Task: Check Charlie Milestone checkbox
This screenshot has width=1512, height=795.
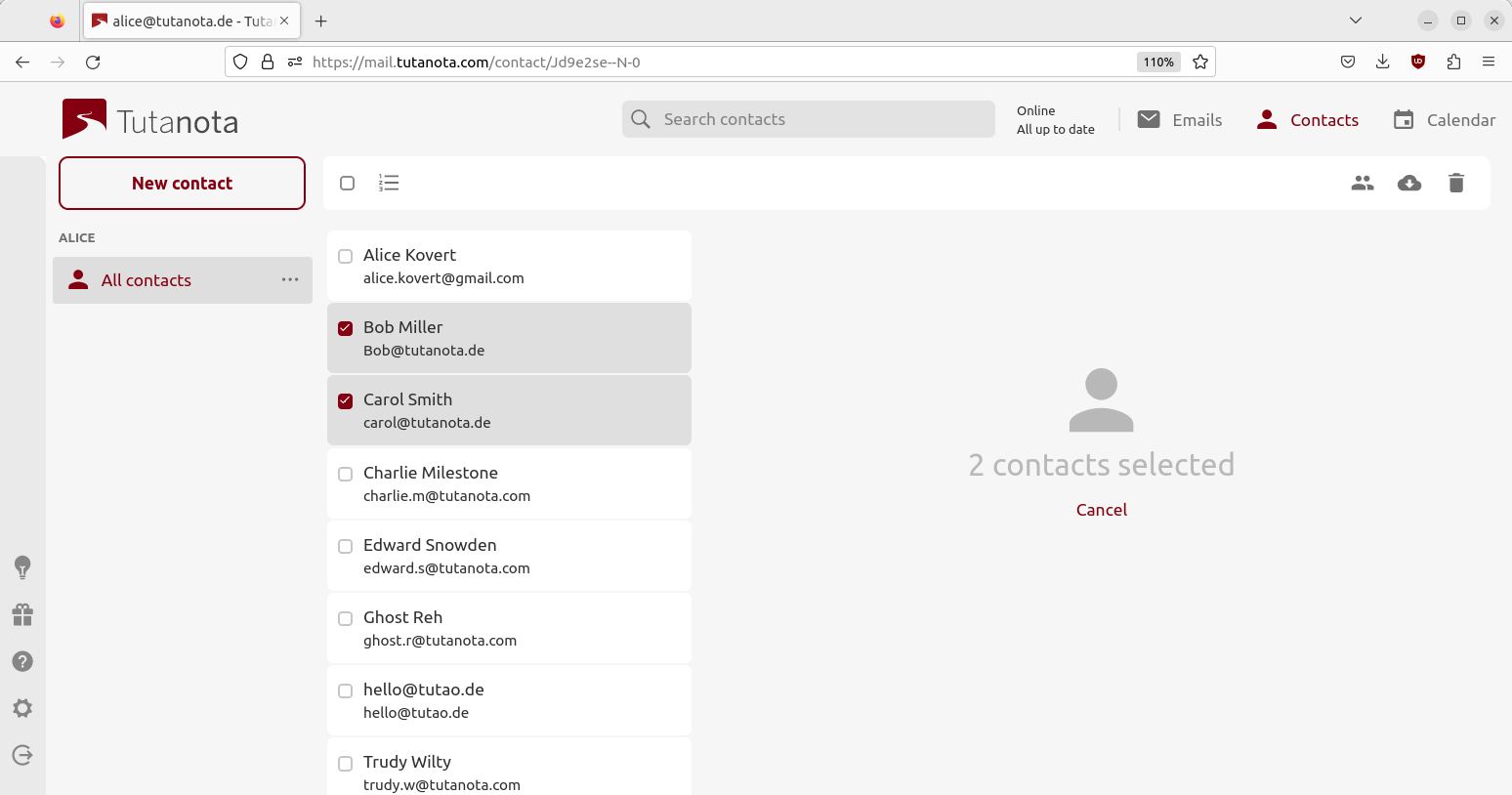Action: click(x=345, y=474)
